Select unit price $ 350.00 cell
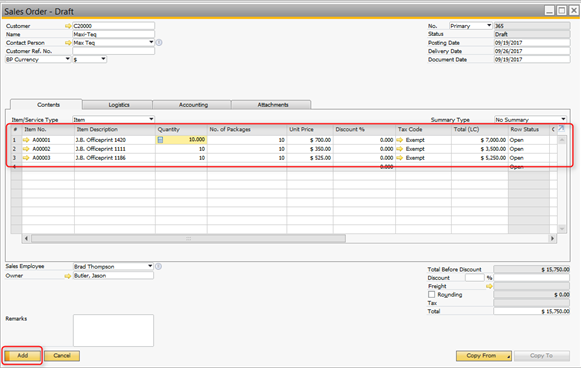This screenshot has width=581, height=368. (x=310, y=149)
